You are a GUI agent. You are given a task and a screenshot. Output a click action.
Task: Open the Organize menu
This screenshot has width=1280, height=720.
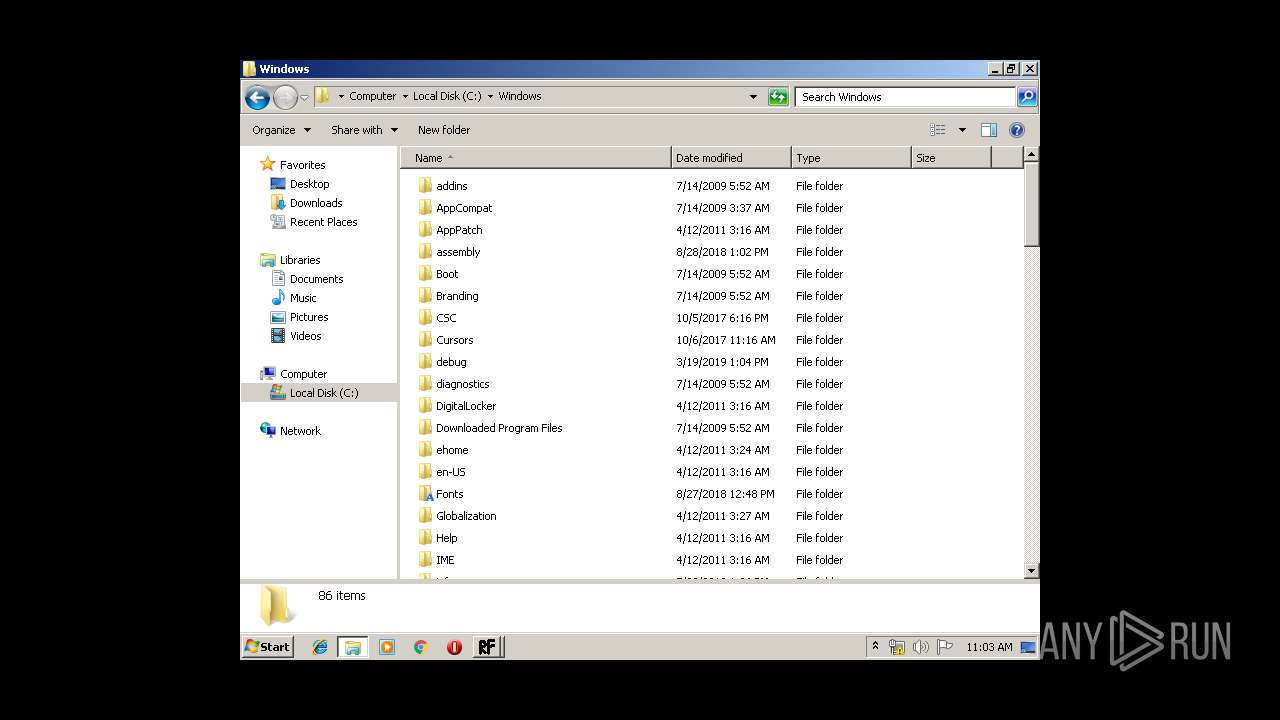pos(281,130)
